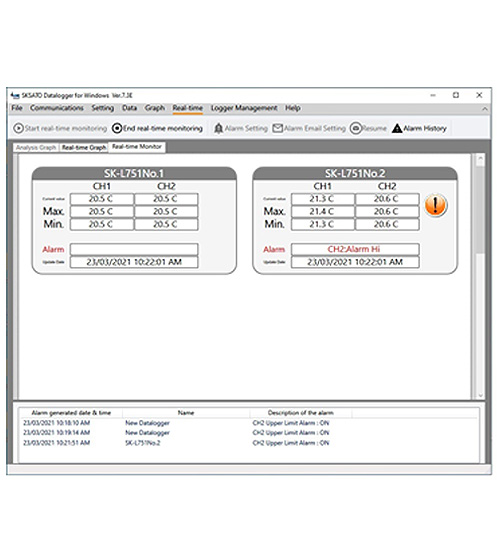Close the SKSATO Datalogger window
This screenshot has height=550, width=500.
(x=479, y=95)
